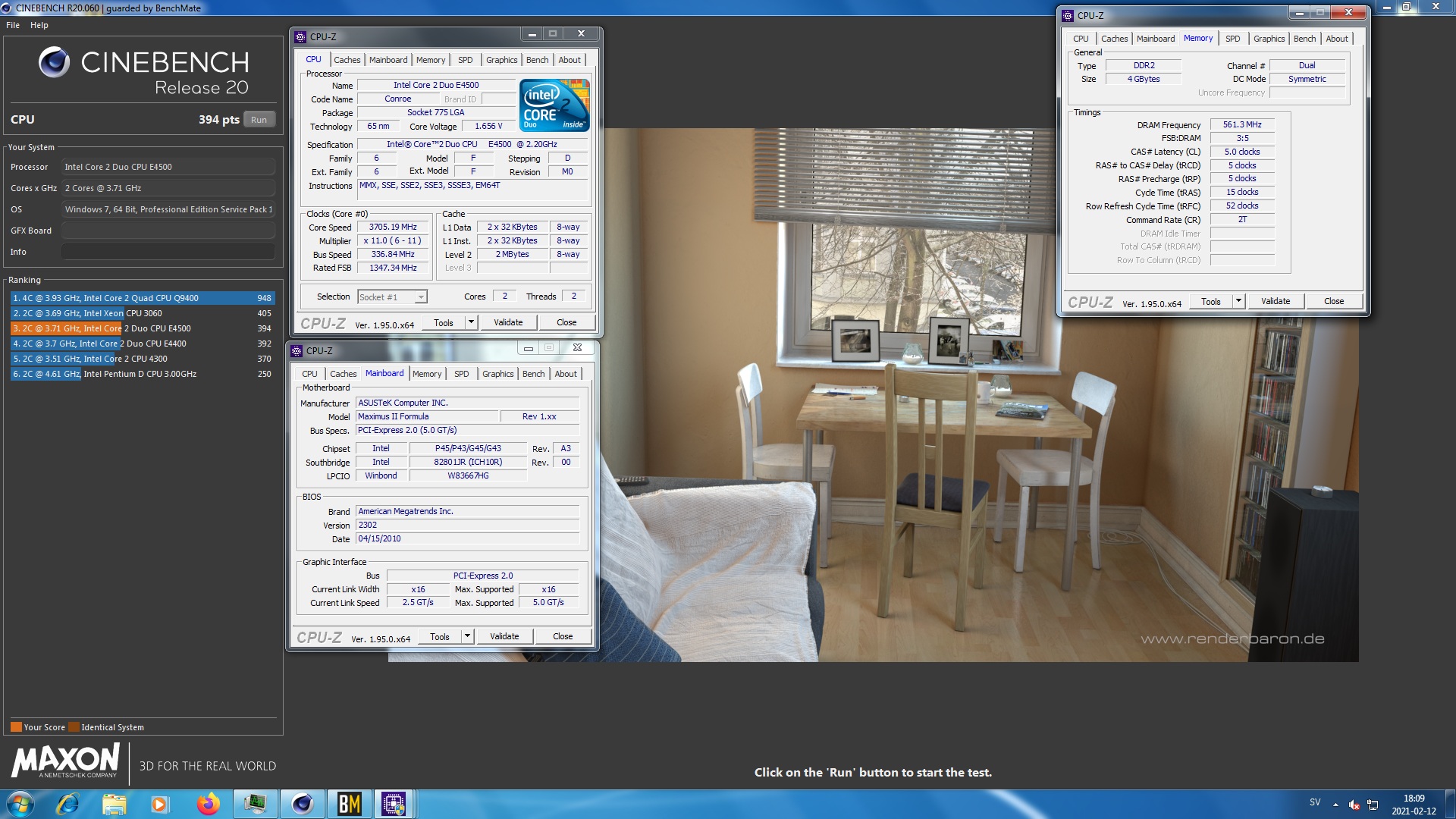The width and height of the screenshot is (1456, 819).
Task: Switch to SPD tab in Memory window
Action: [x=1233, y=39]
